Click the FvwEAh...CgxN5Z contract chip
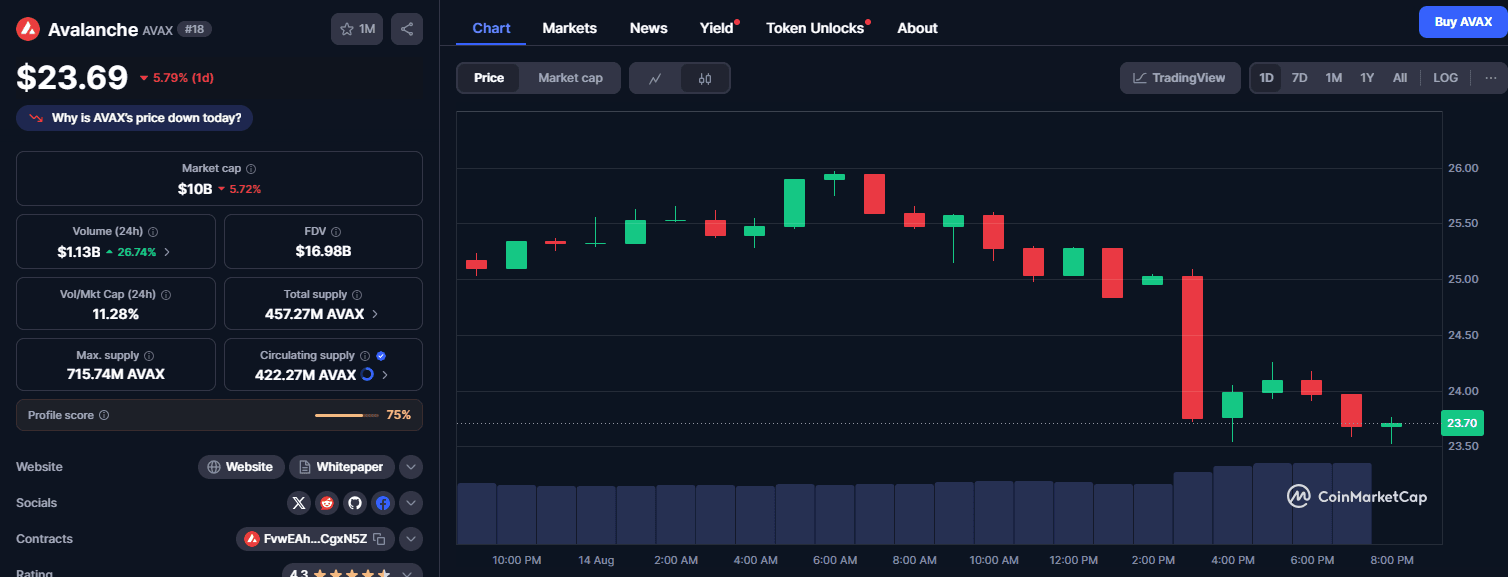The width and height of the screenshot is (1508, 577). pyautogui.click(x=315, y=539)
